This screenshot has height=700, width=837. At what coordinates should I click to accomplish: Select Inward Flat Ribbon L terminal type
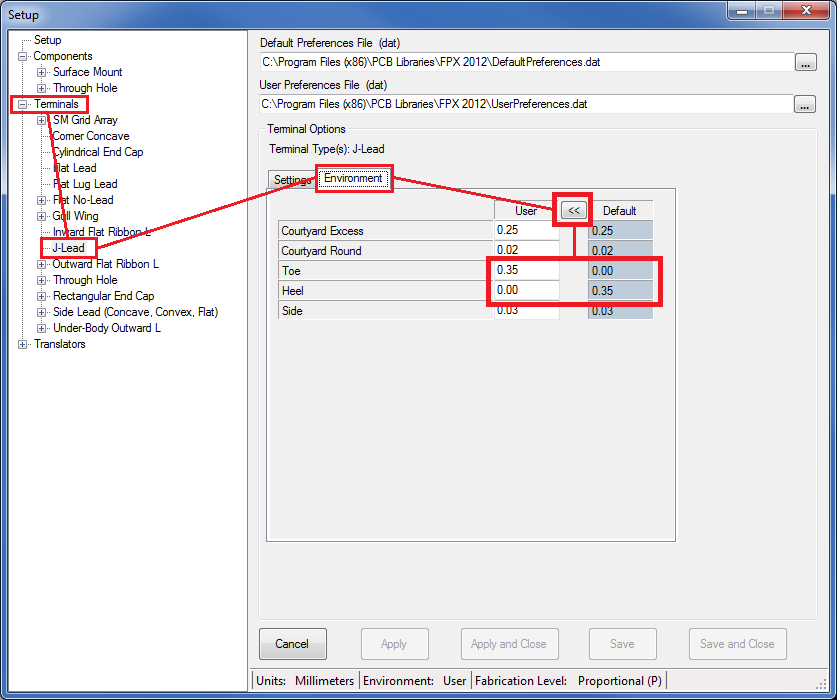101,232
